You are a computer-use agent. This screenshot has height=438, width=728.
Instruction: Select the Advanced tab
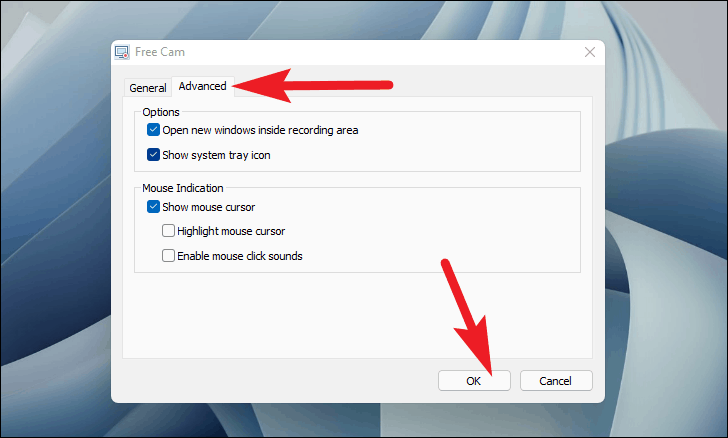[x=202, y=86]
